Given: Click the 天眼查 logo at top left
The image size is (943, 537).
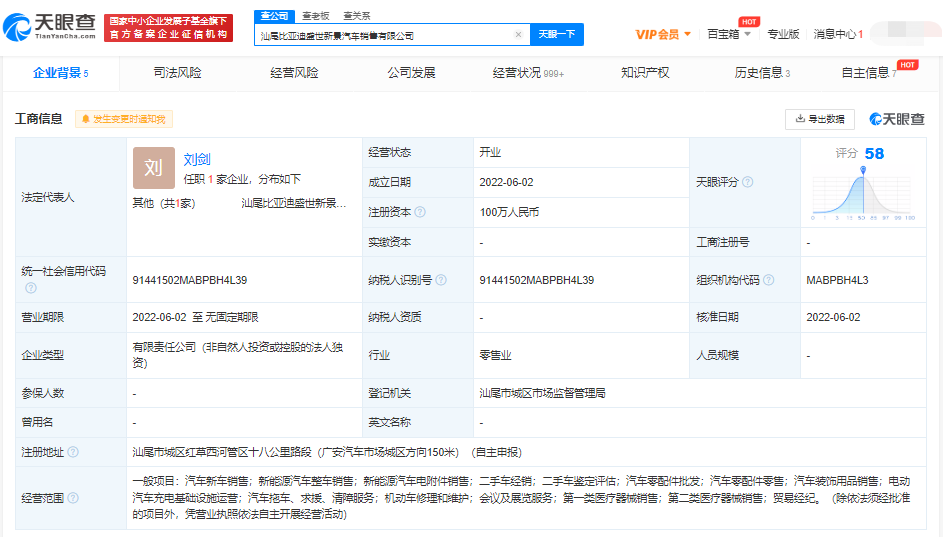Looking at the screenshot, I should pyautogui.click(x=52, y=27).
